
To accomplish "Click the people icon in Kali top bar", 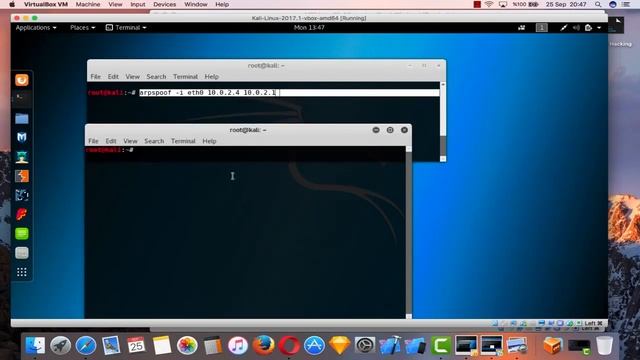I will (522, 28).
